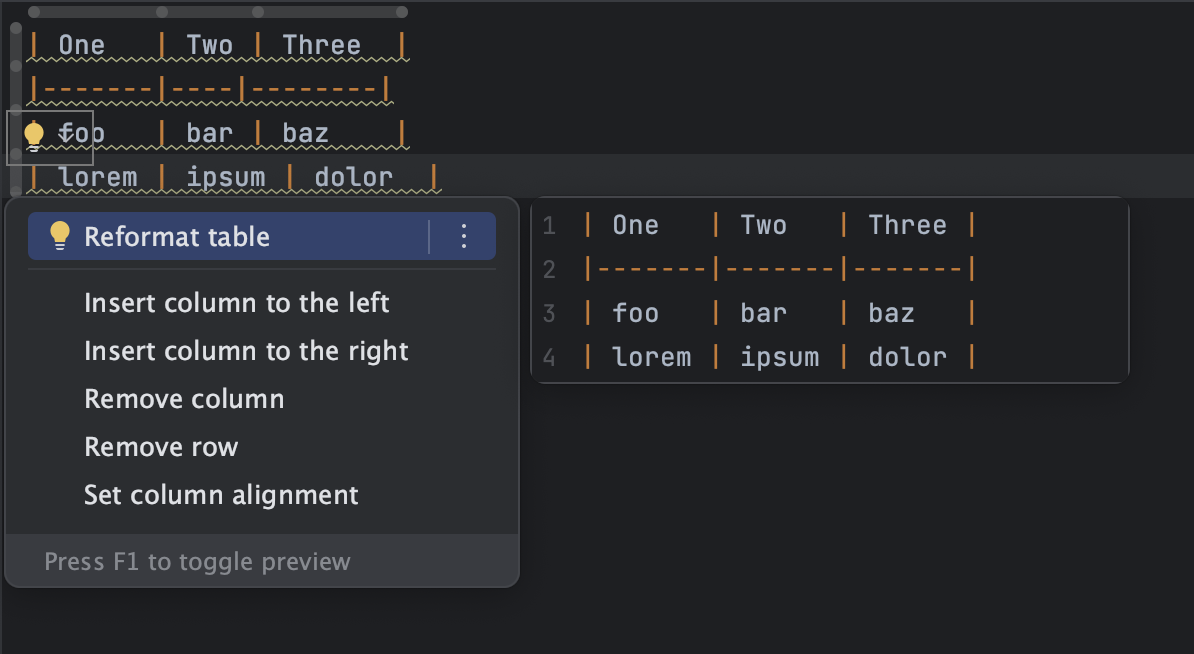The image size is (1194, 654).
Task: Click the "Three" header in the preview pane
Action: click(906, 225)
